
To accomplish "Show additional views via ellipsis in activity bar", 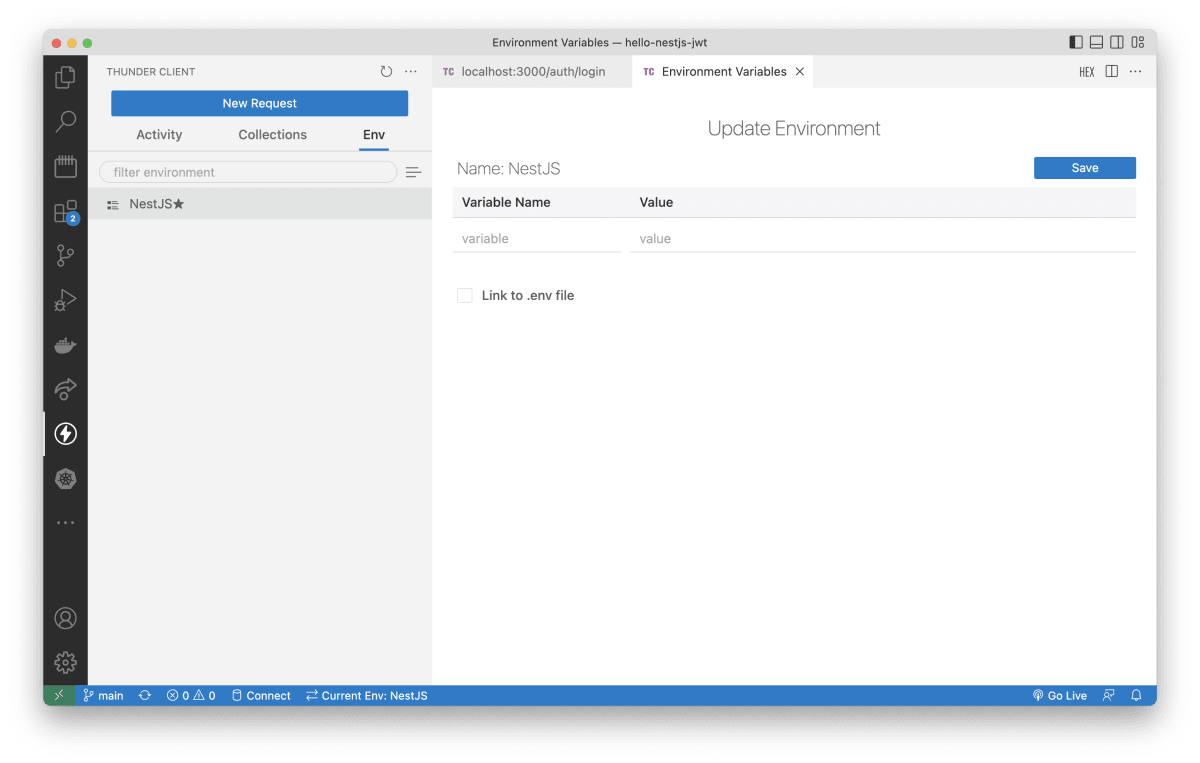I will 65,523.
